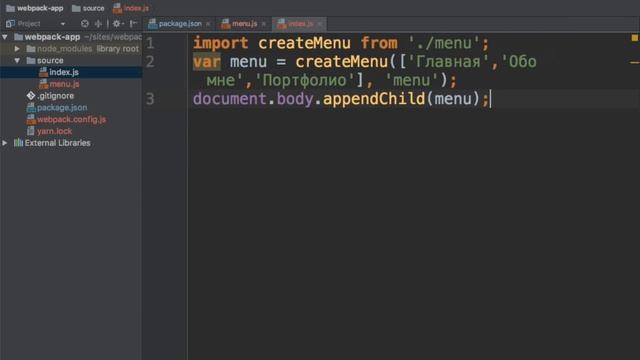Open webpack.config.js from the project tree
640x360 pixels.
pyautogui.click(x=71, y=120)
